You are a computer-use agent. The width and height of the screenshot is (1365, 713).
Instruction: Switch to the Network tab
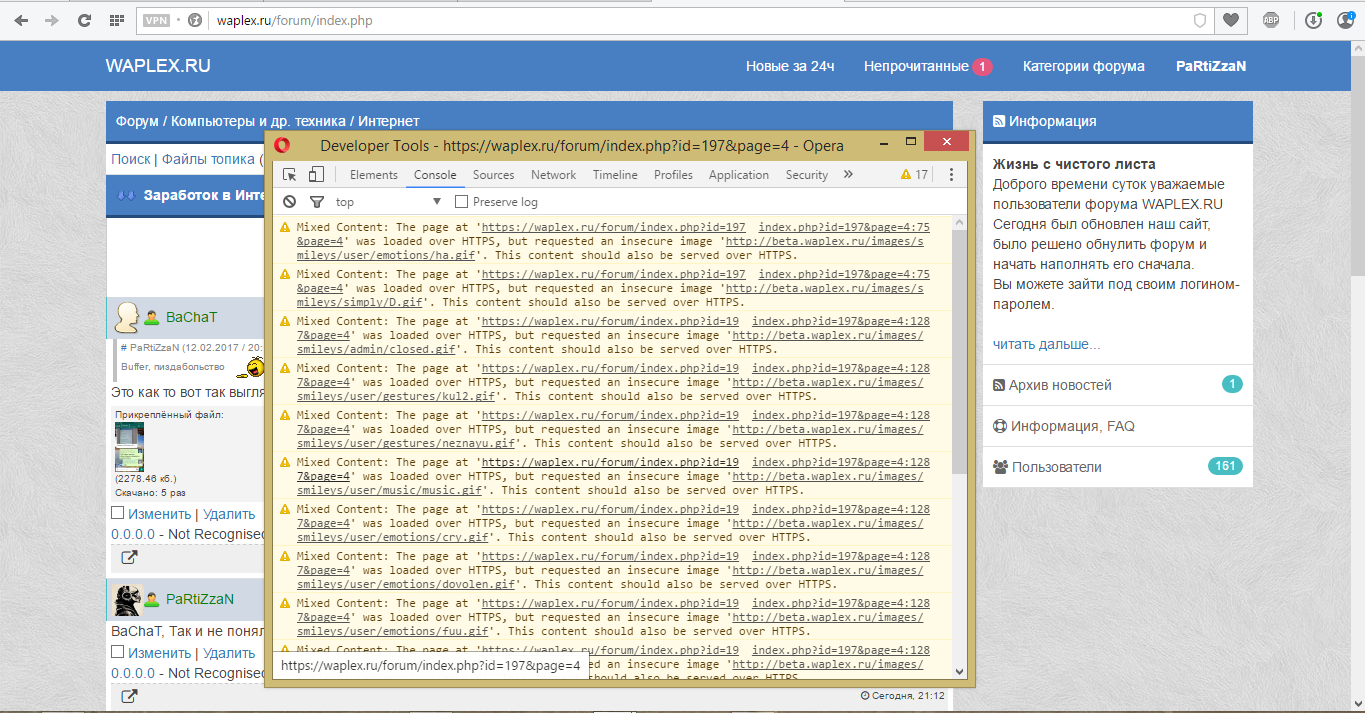coord(553,175)
